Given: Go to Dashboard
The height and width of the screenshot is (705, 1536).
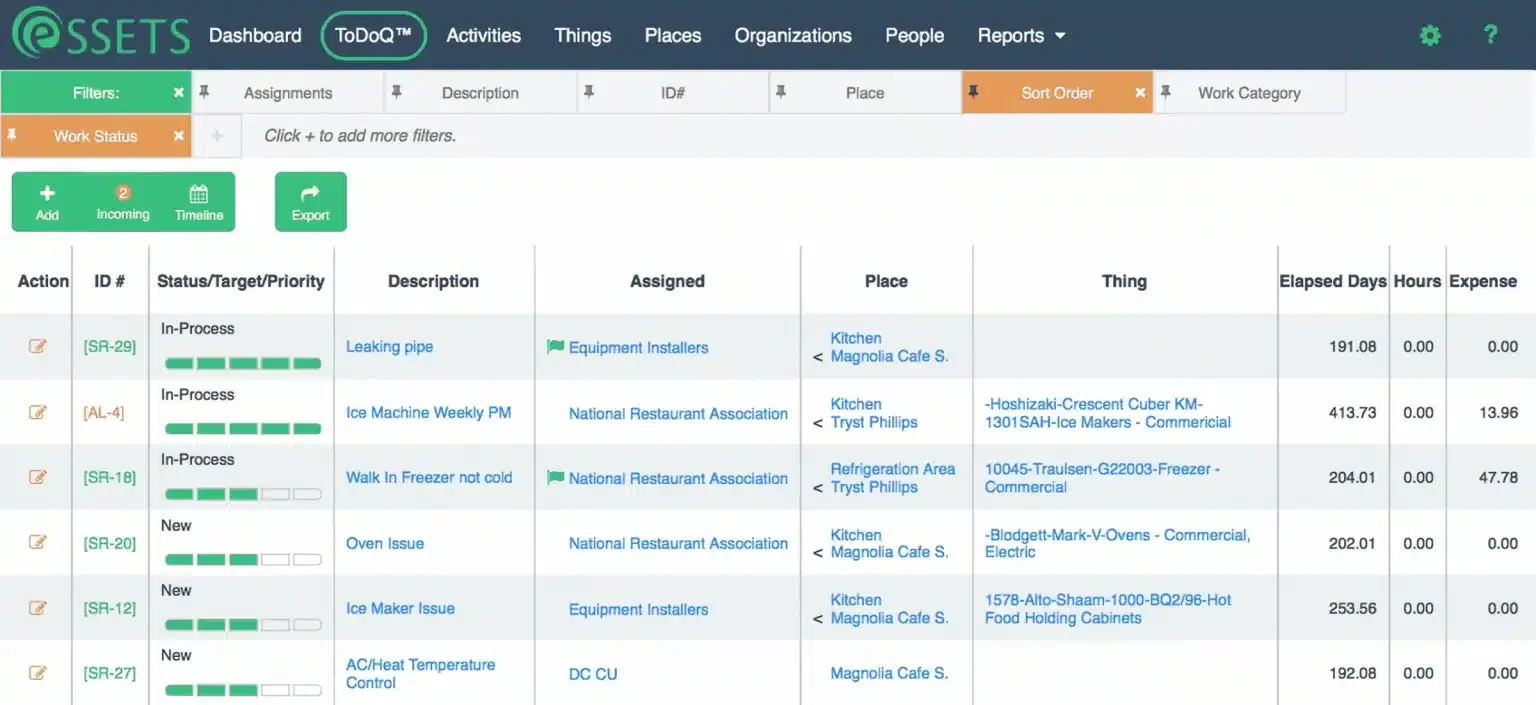Looking at the screenshot, I should (255, 35).
